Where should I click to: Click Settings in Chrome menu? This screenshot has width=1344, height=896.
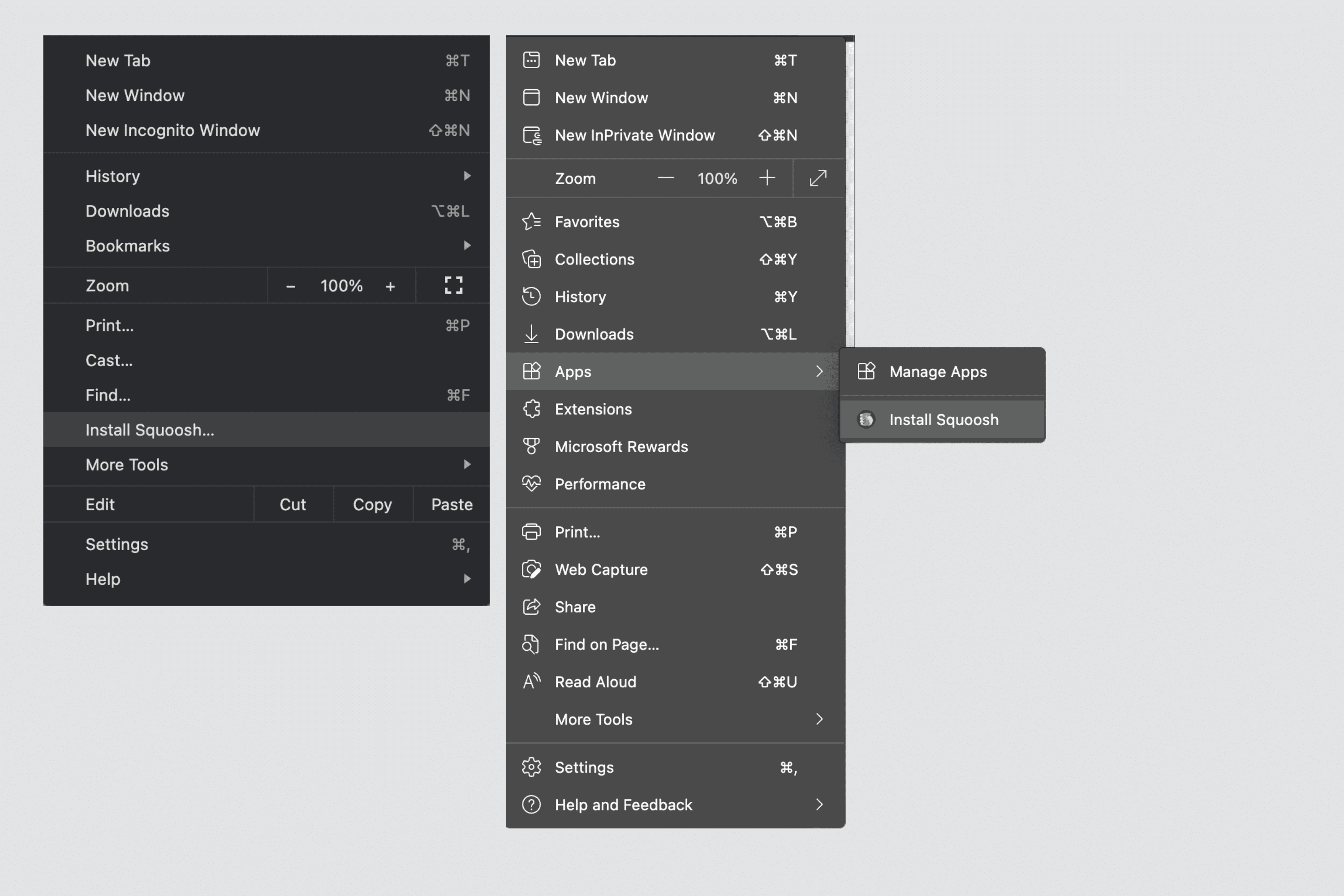[x=116, y=544]
